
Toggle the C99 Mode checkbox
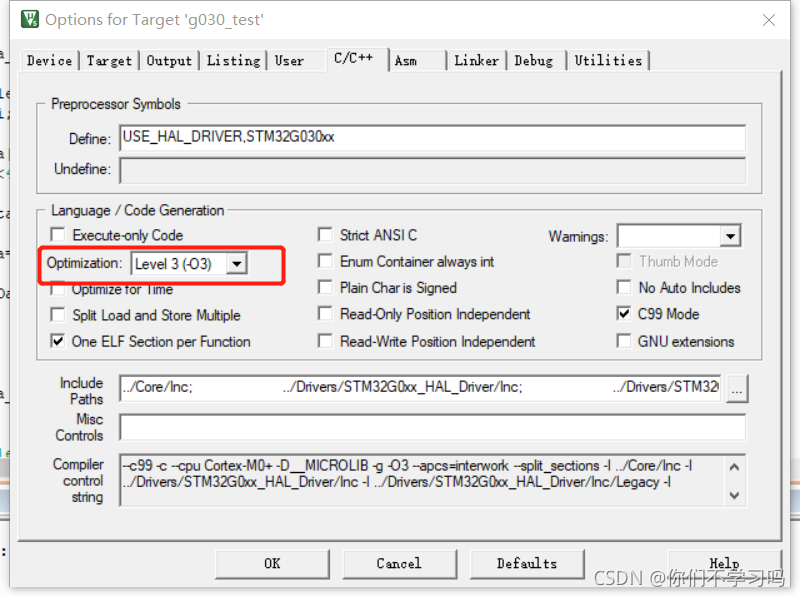(x=623, y=313)
